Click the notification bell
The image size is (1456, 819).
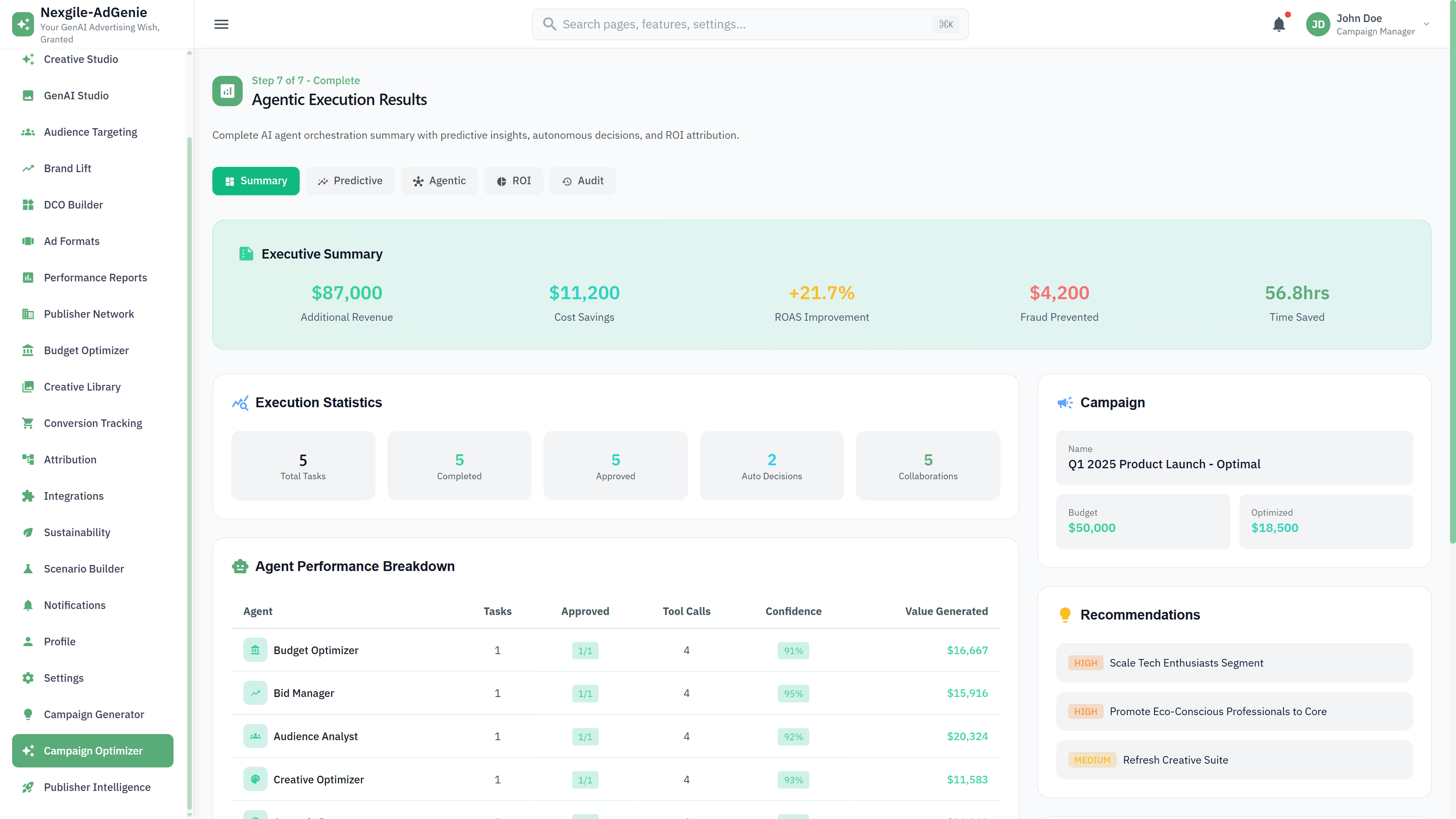1279,24
